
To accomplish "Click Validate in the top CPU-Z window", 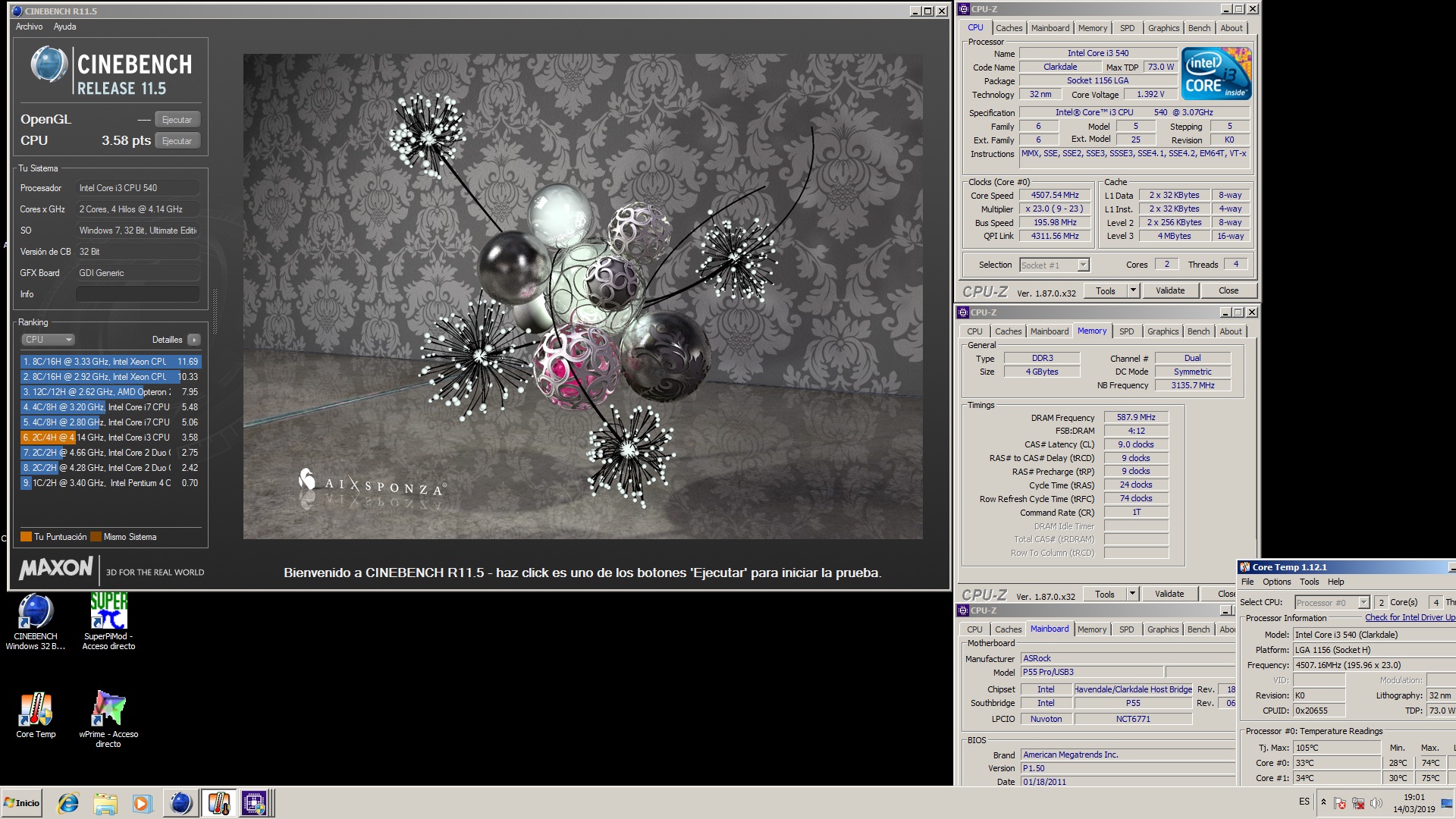I will (x=1169, y=290).
